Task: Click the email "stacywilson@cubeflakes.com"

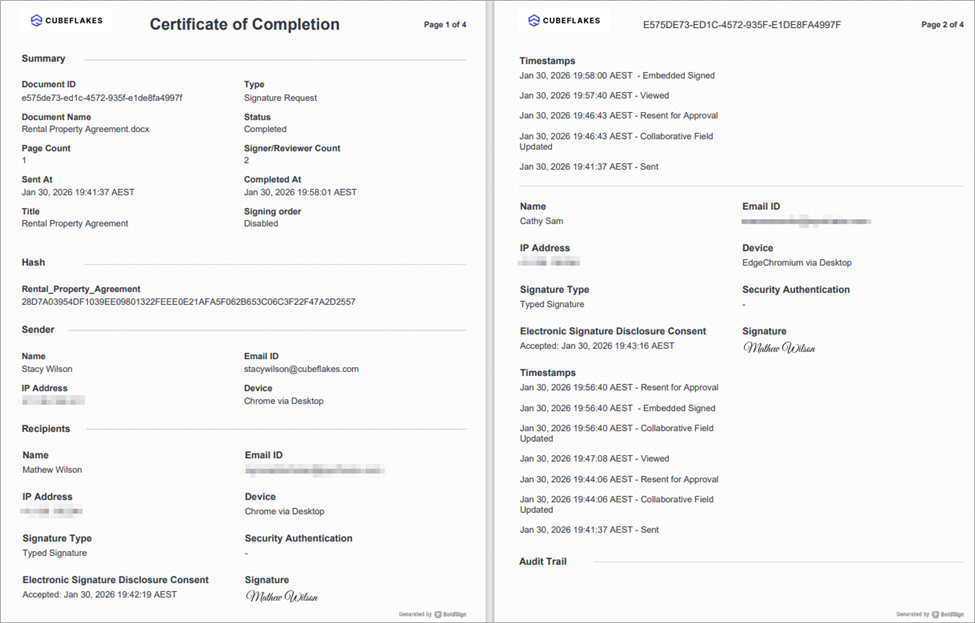Action: tap(302, 369)
